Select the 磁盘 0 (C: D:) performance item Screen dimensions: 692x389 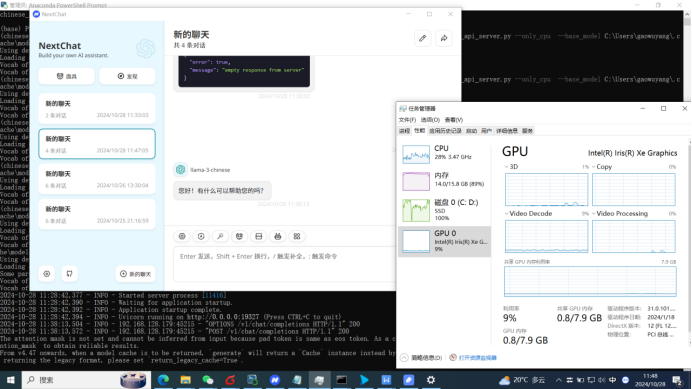[444, 210]
